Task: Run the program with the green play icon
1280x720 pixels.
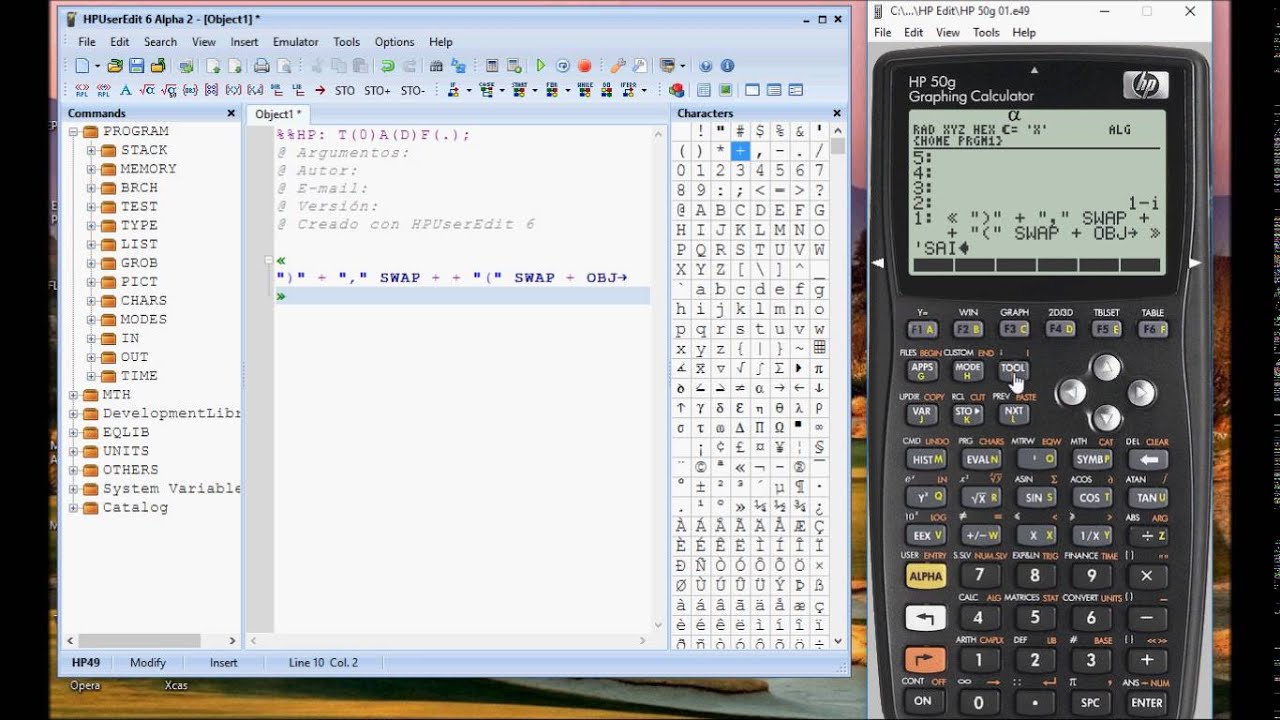Action: [541, 66]
